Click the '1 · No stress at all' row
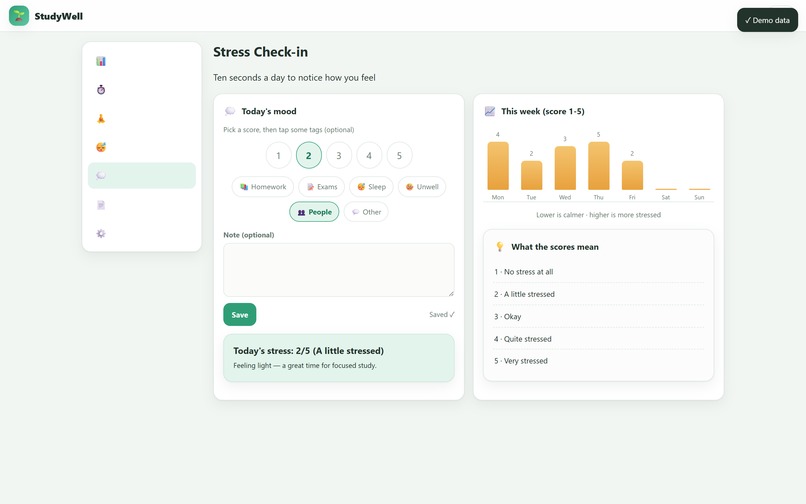Image resolution: width=806 pixels, height=504 pixels. (598, 272)
